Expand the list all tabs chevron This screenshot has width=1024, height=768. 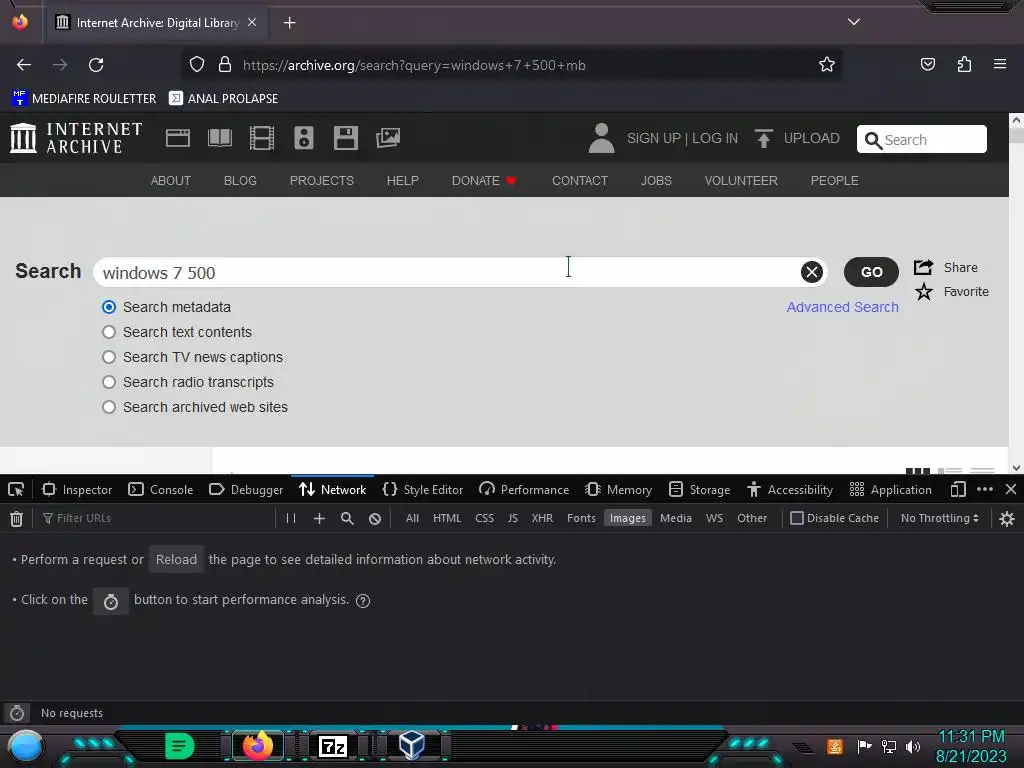854,22
